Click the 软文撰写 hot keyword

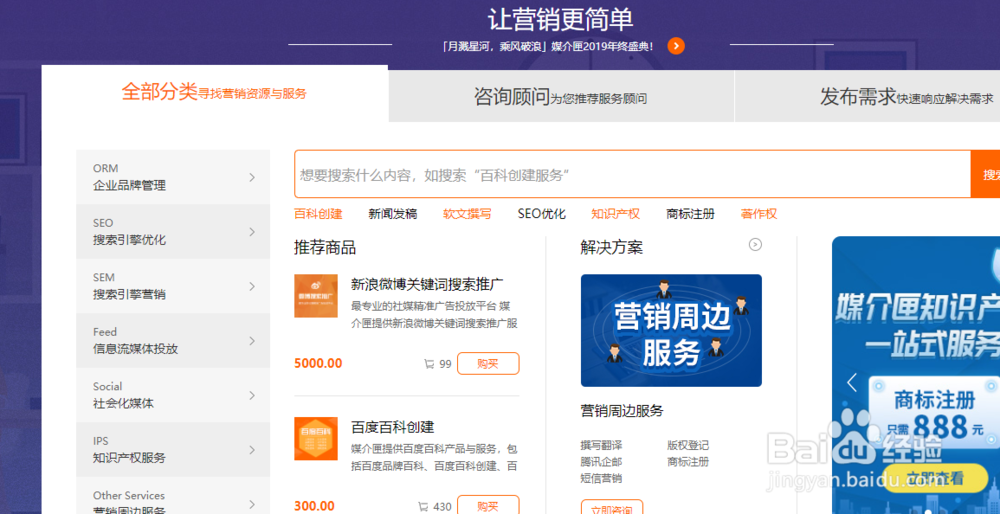(467, 214)
